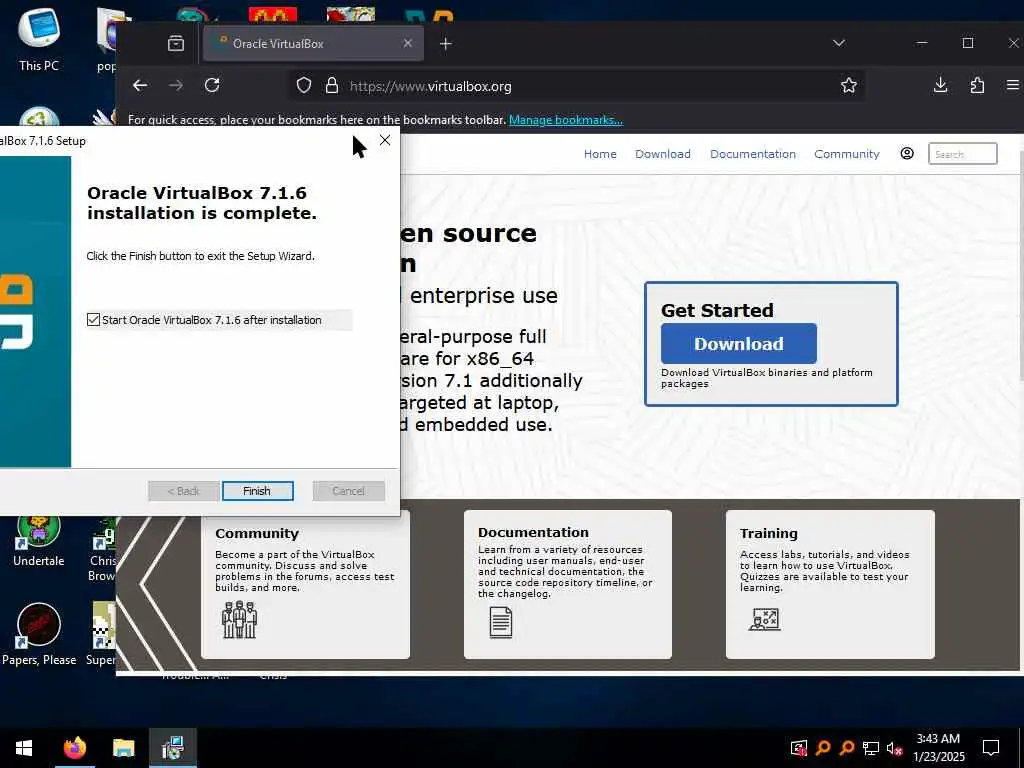Viewport: 1024px width, 768px height.
Task: Open the Firefox downloads panel
Action: [940, 86]
